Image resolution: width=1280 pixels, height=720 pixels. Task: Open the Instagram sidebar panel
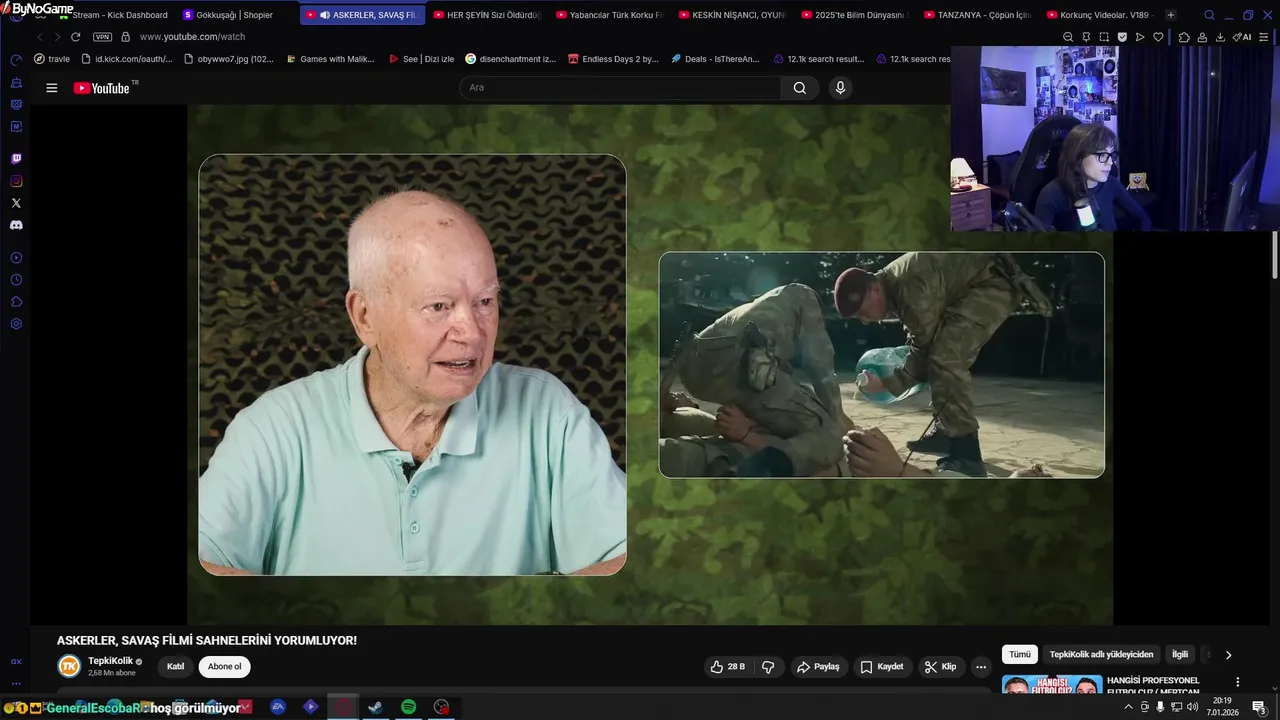16,181
